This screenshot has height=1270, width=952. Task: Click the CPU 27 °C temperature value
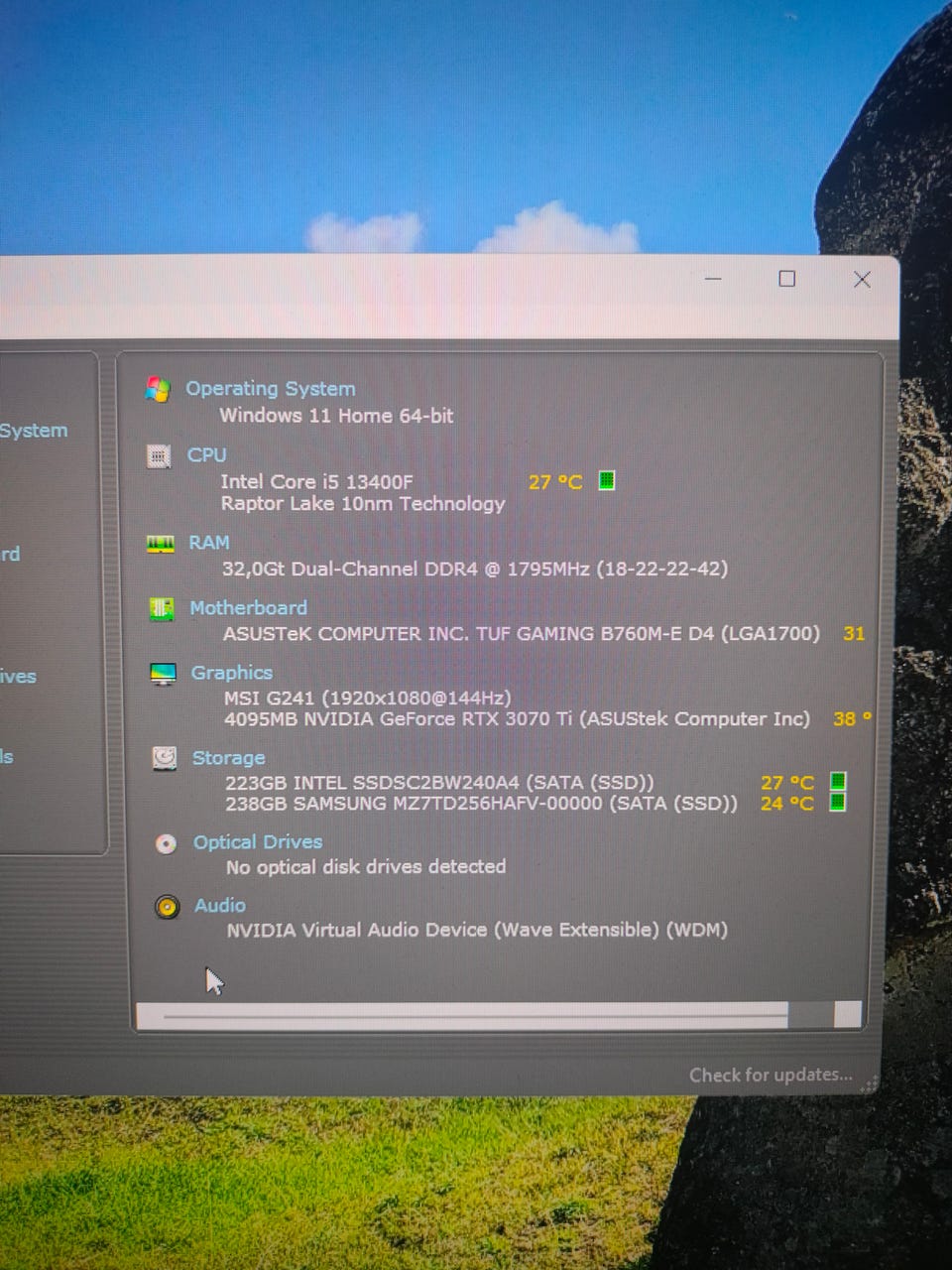[x=555, y=482]
